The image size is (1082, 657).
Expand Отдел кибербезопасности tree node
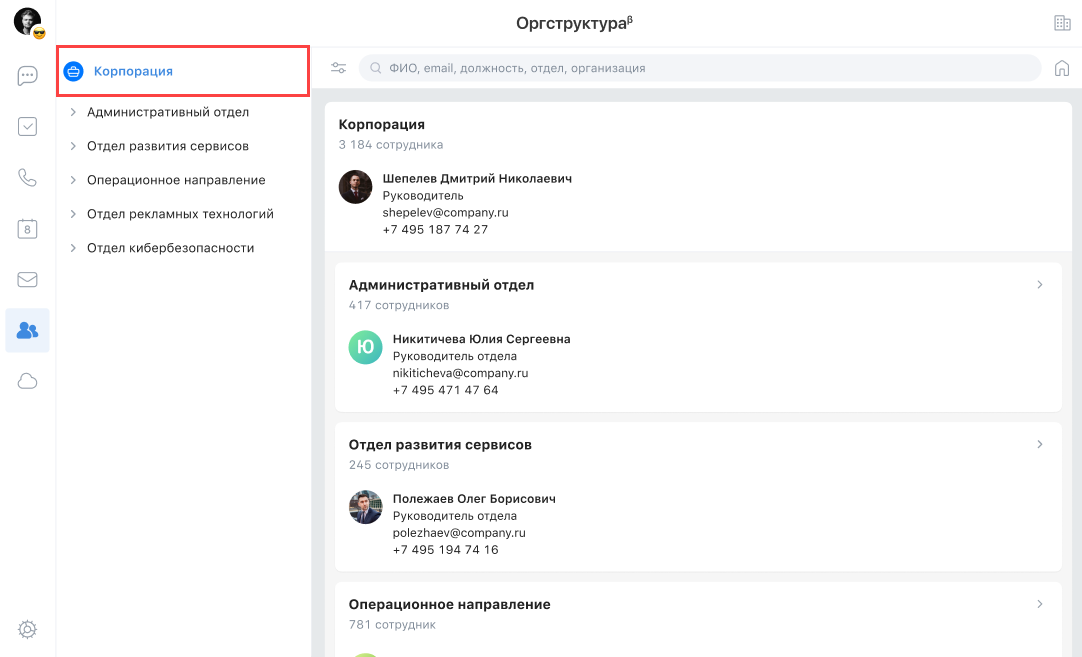tap(74, 248)
